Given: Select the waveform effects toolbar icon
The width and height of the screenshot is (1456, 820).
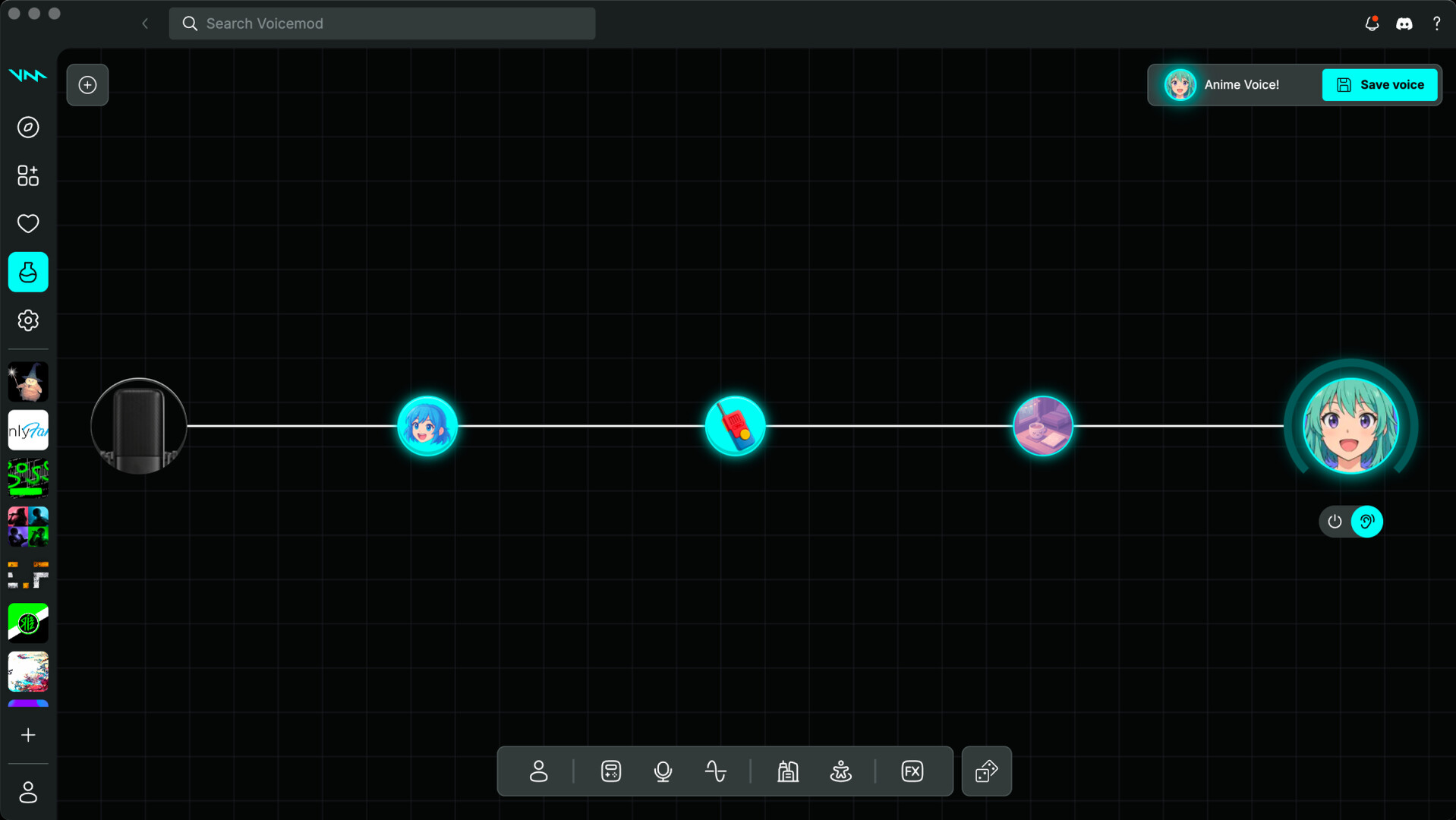Looking at the screenshot, I should click(715, 771).
